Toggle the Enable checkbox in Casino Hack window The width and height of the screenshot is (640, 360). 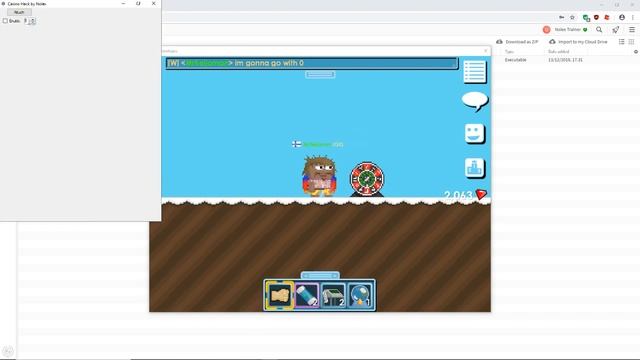pyautogui.click(x=5, y=21)
